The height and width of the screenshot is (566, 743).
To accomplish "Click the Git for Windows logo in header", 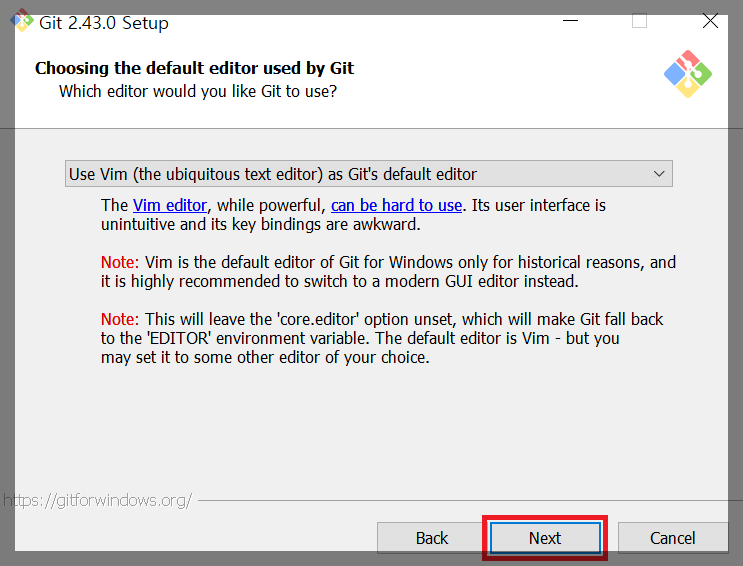I will pyautogui.click(x=688, y=74).
